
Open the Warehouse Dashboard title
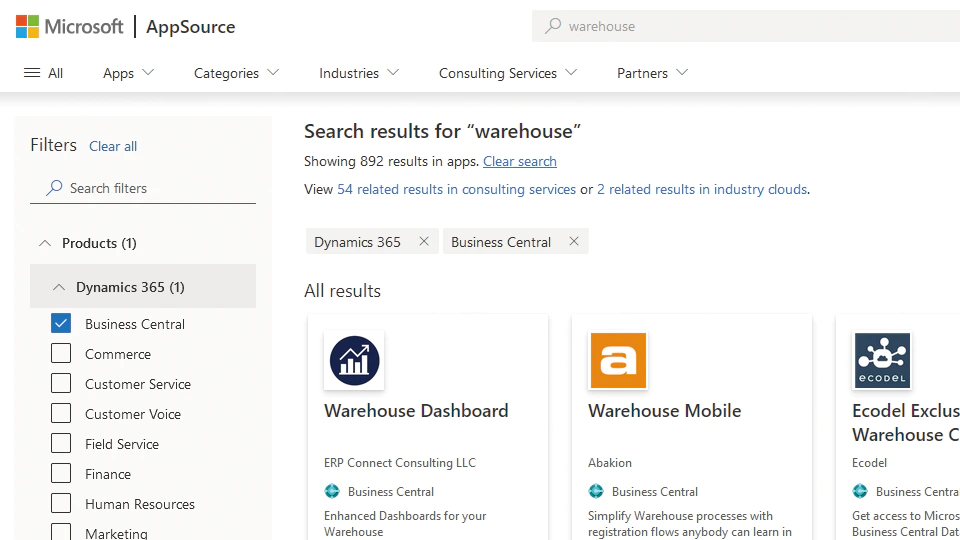click(416, 410)
